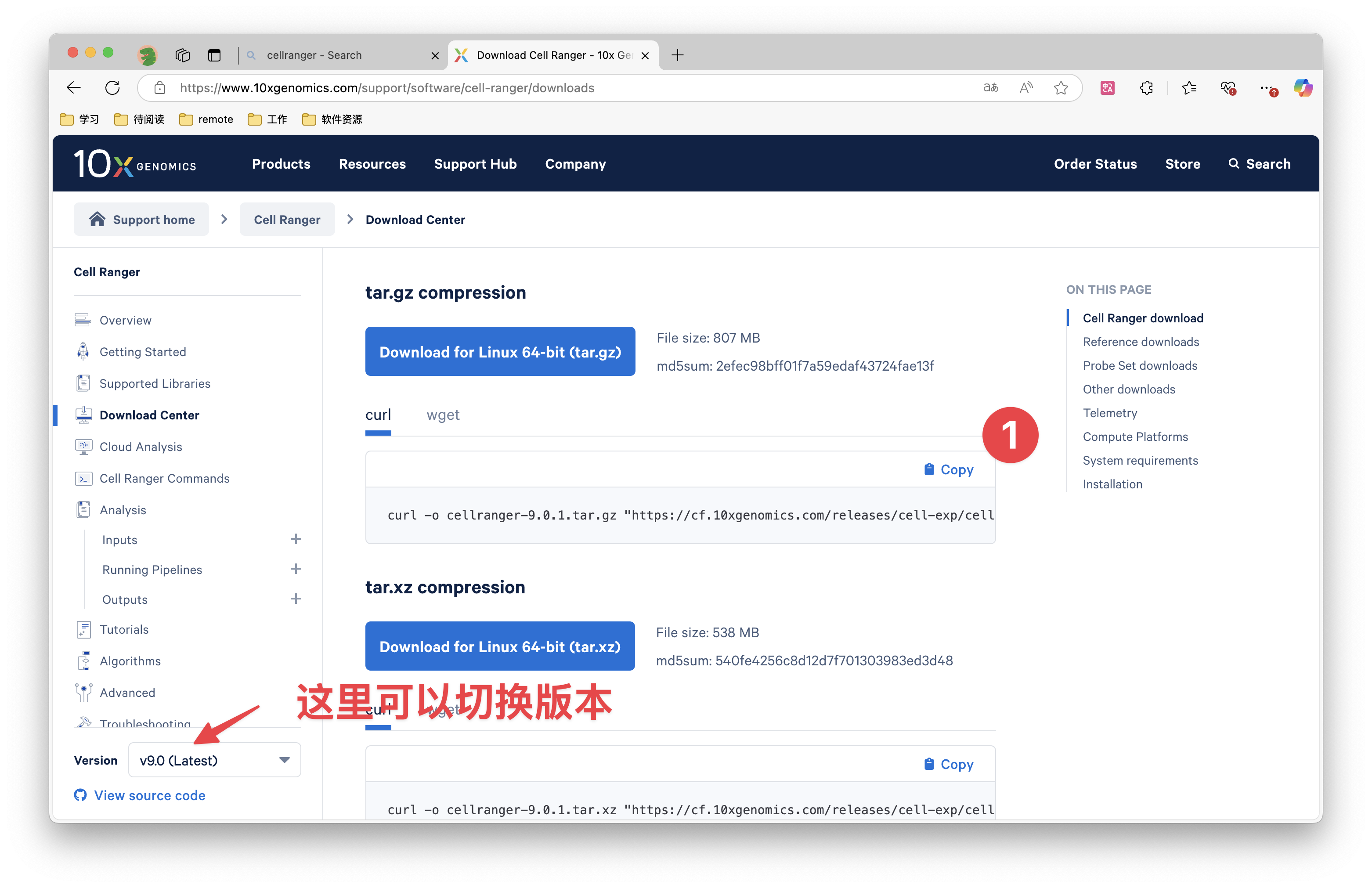Expand the Outputs section
This screenshot has width=1372, height=888.
tap(296, 599)
